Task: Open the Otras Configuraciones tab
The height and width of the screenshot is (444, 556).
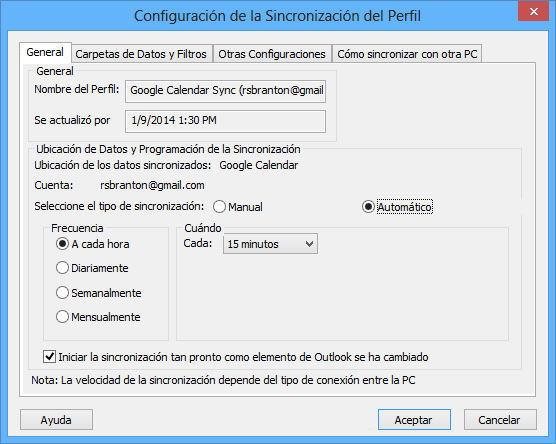Action: (x=272, y=54)
